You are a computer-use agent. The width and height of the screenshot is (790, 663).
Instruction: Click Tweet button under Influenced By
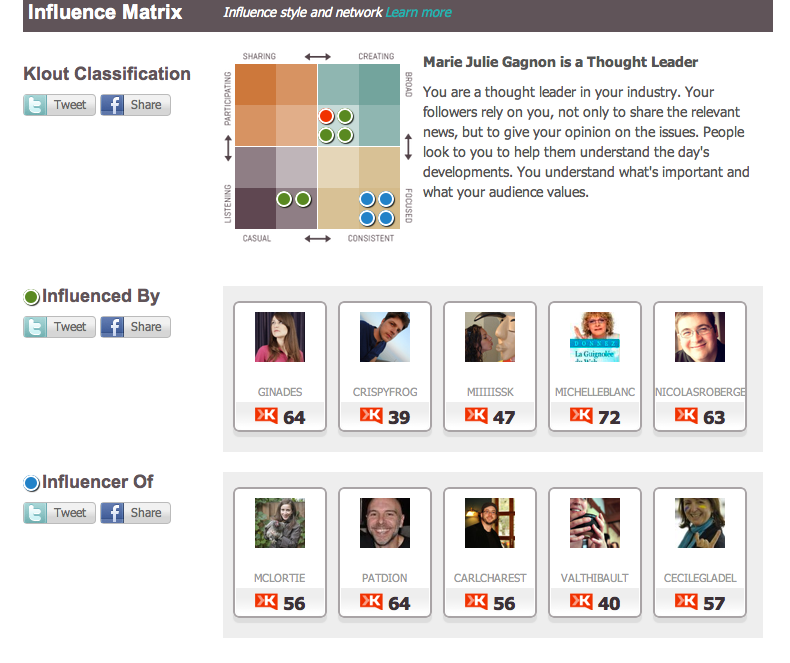(x=59, y=327)
